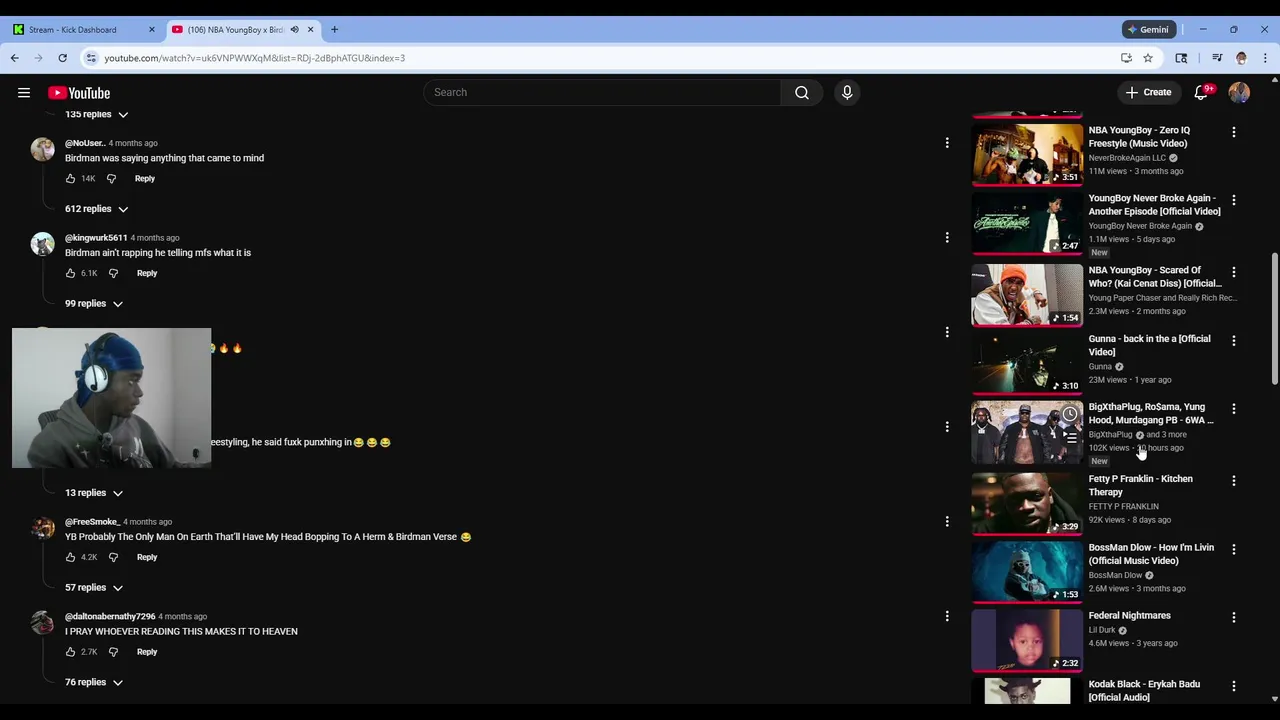Open the notifications bell
Screen dimensions: 1280x720
click(1201, 93)
